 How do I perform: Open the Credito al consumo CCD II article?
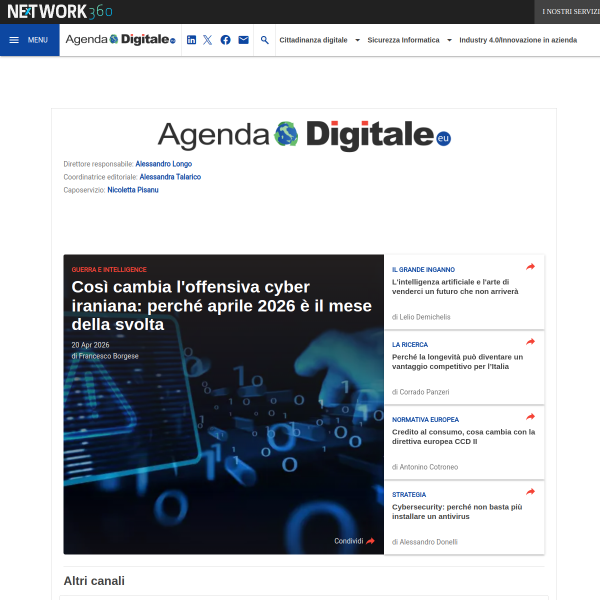[463, 437]
